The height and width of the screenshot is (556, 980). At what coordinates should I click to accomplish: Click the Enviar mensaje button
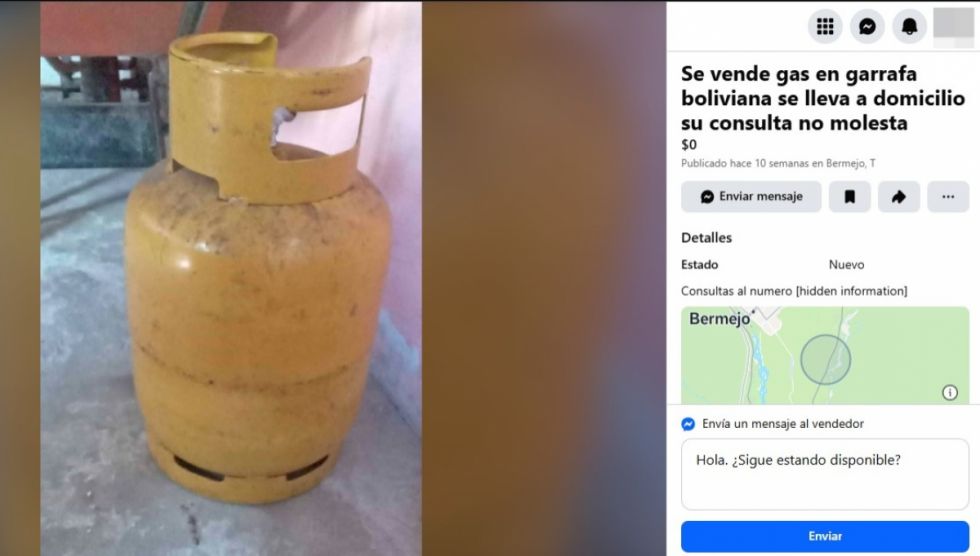tap(751, 197)
